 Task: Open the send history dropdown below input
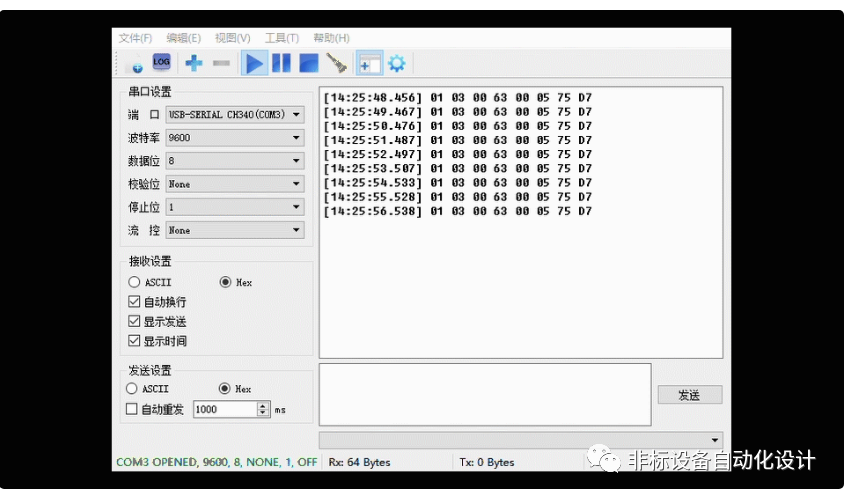pyautogui.click(x=521, y=440)
